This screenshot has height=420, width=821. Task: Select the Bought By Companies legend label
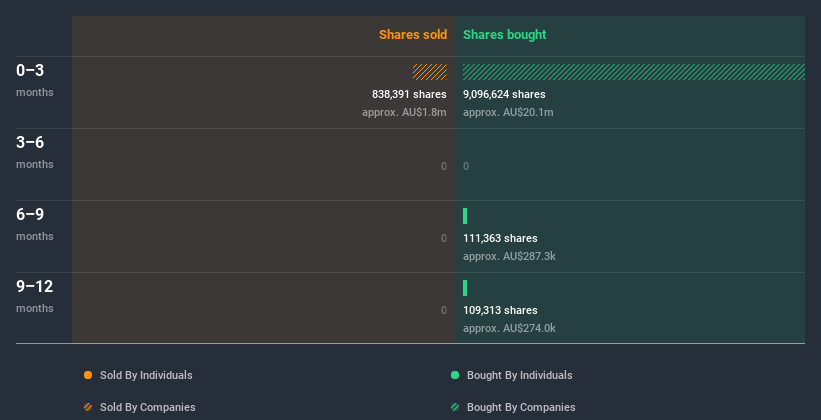click(x=521, y=407)
